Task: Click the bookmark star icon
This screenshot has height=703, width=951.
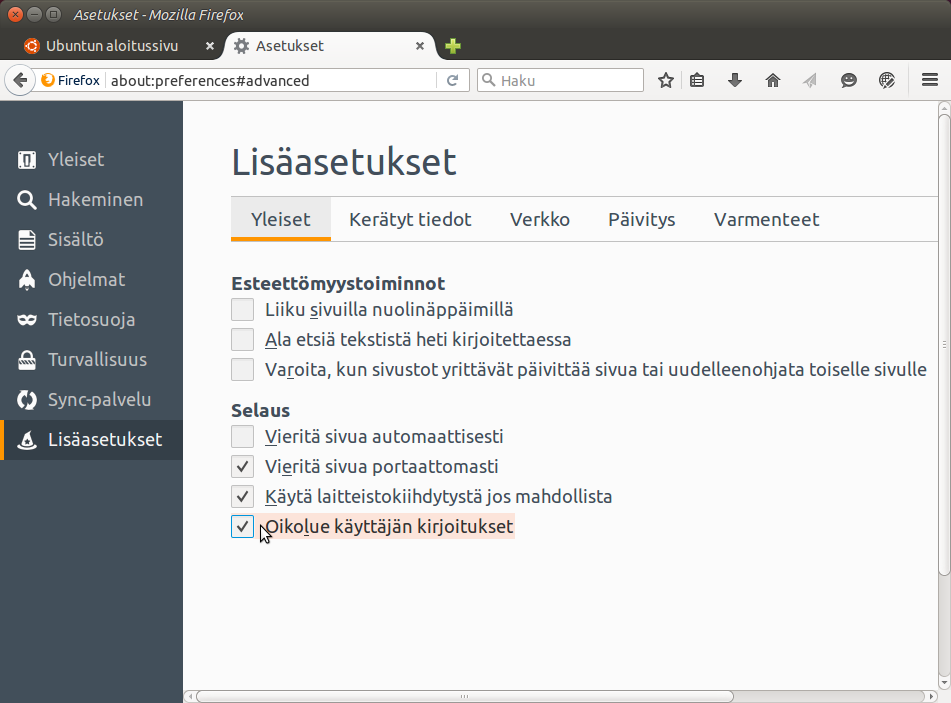Action: pyautogui.click(x=666, y=81)
